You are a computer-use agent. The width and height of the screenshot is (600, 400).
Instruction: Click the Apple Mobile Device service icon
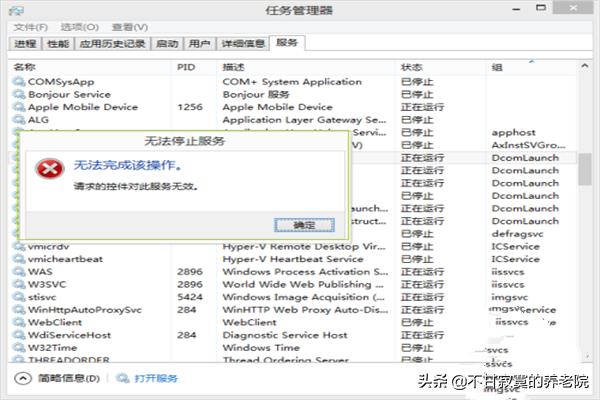pyautogui.click(x=19, y=107)
